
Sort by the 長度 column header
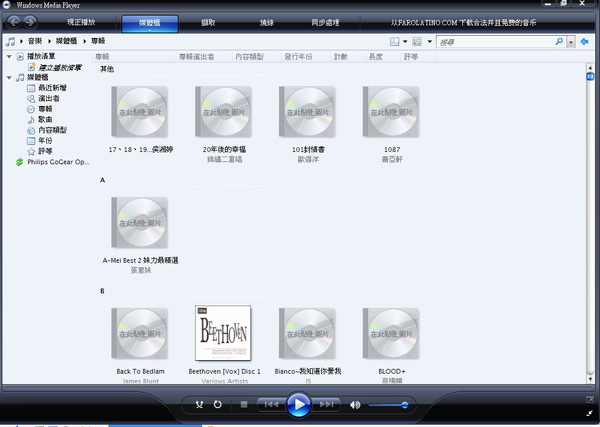383,57
